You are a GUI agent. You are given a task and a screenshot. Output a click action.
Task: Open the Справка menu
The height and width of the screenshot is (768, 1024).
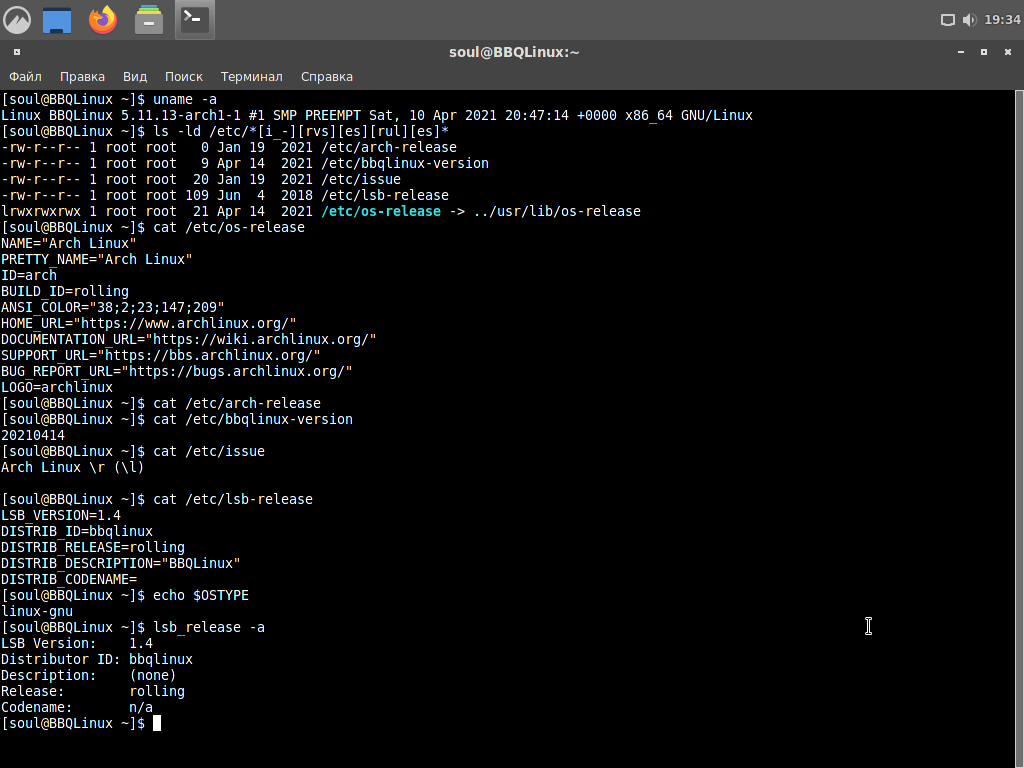pyautogui.click(x=327, y=77)
